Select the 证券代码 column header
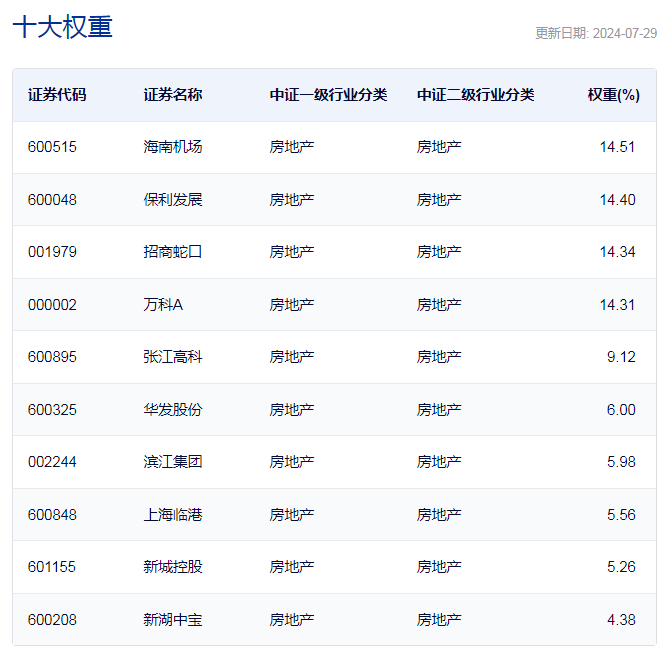Image resolution: width=663 pixels, height=657 pixels. coord(57,95)
